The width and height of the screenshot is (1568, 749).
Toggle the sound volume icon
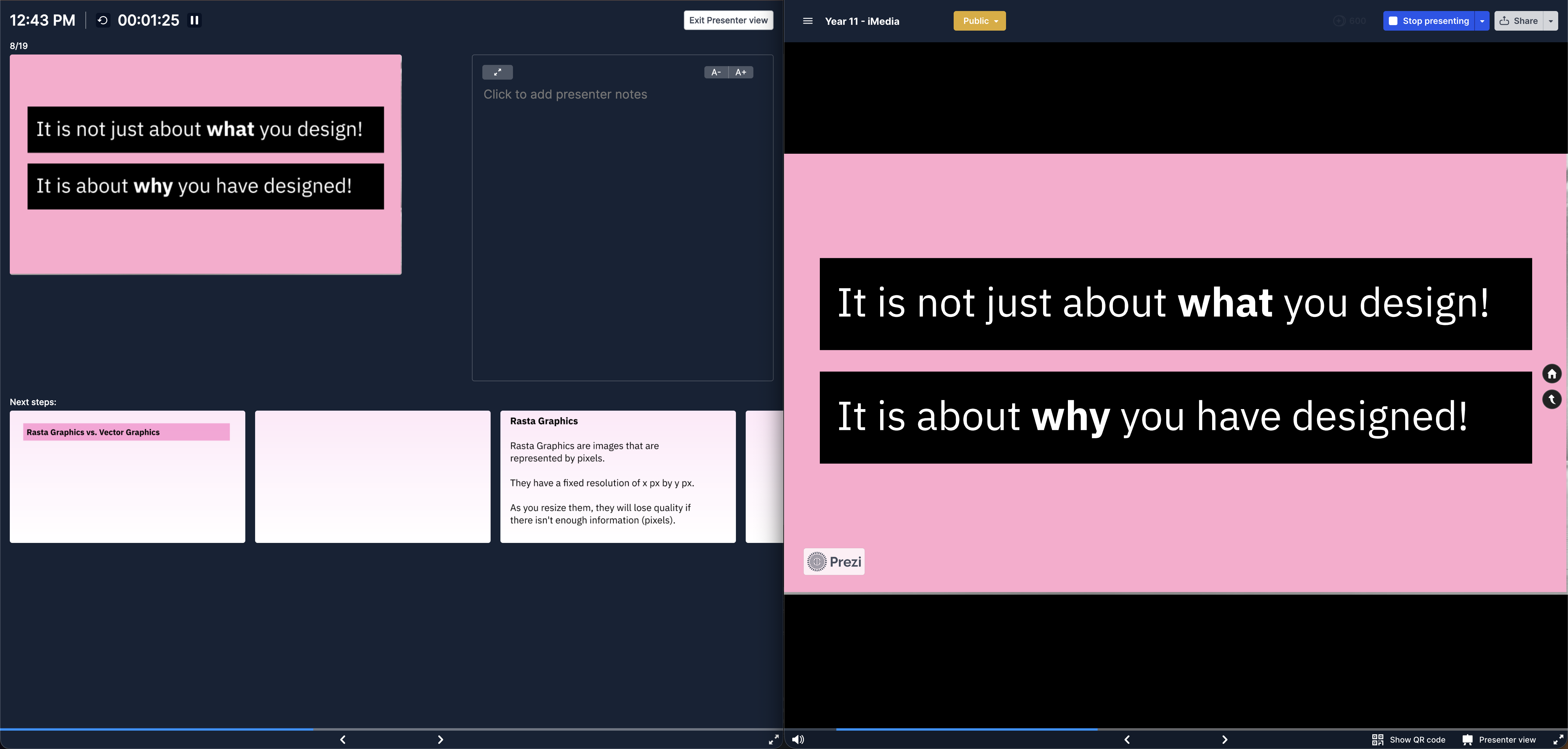tap(798, 739)
